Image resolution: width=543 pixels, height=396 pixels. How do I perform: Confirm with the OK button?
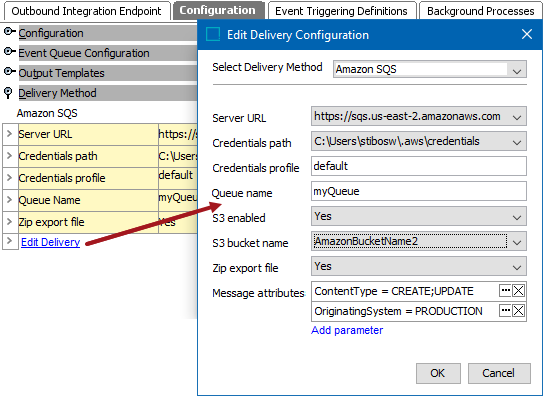coord(438,373)
